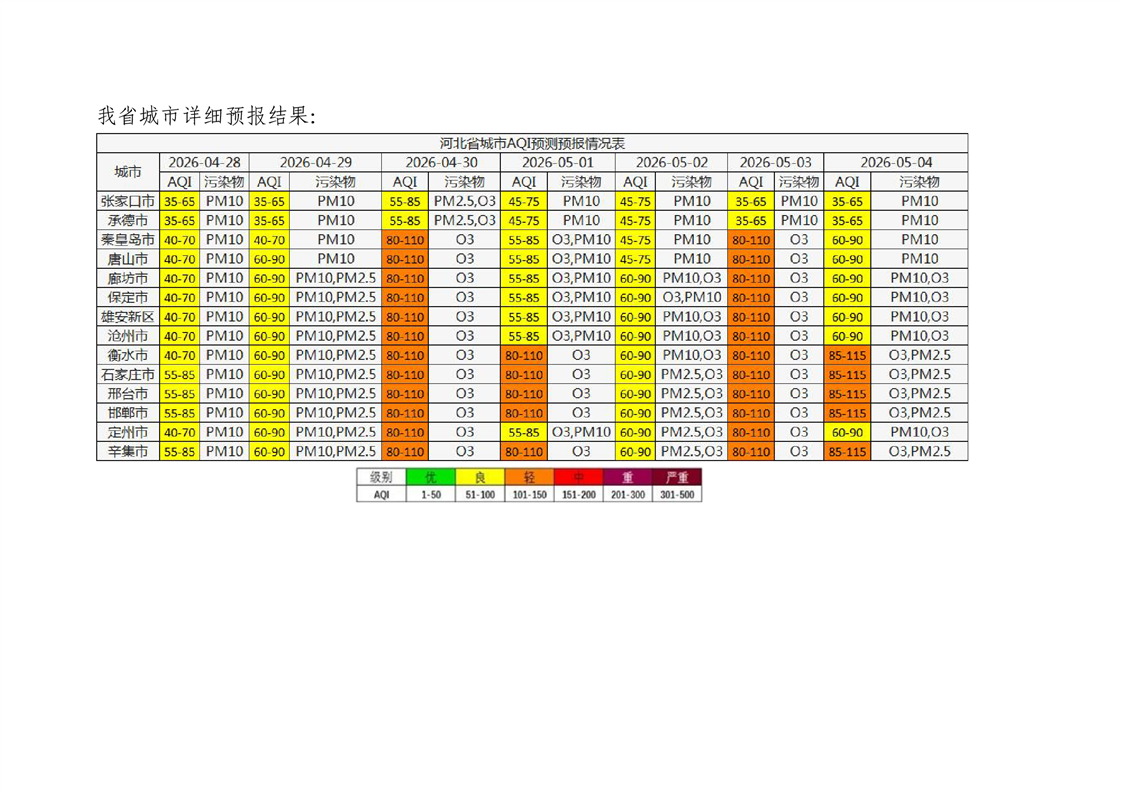Click the AQI subheader under 2026-04-28

pyautogui.click(x=180, y=182)
